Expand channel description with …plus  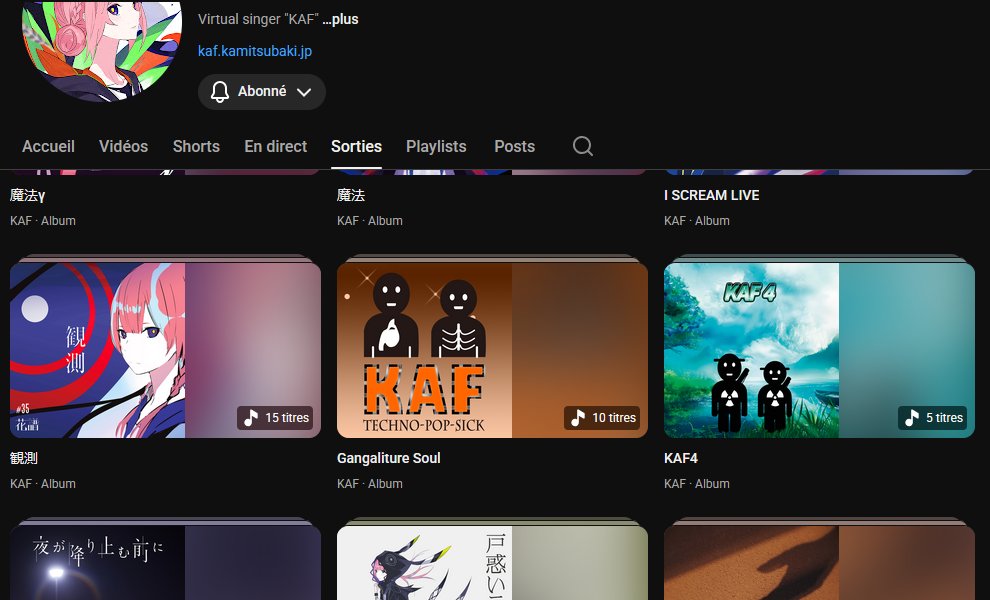coord(340,19)
